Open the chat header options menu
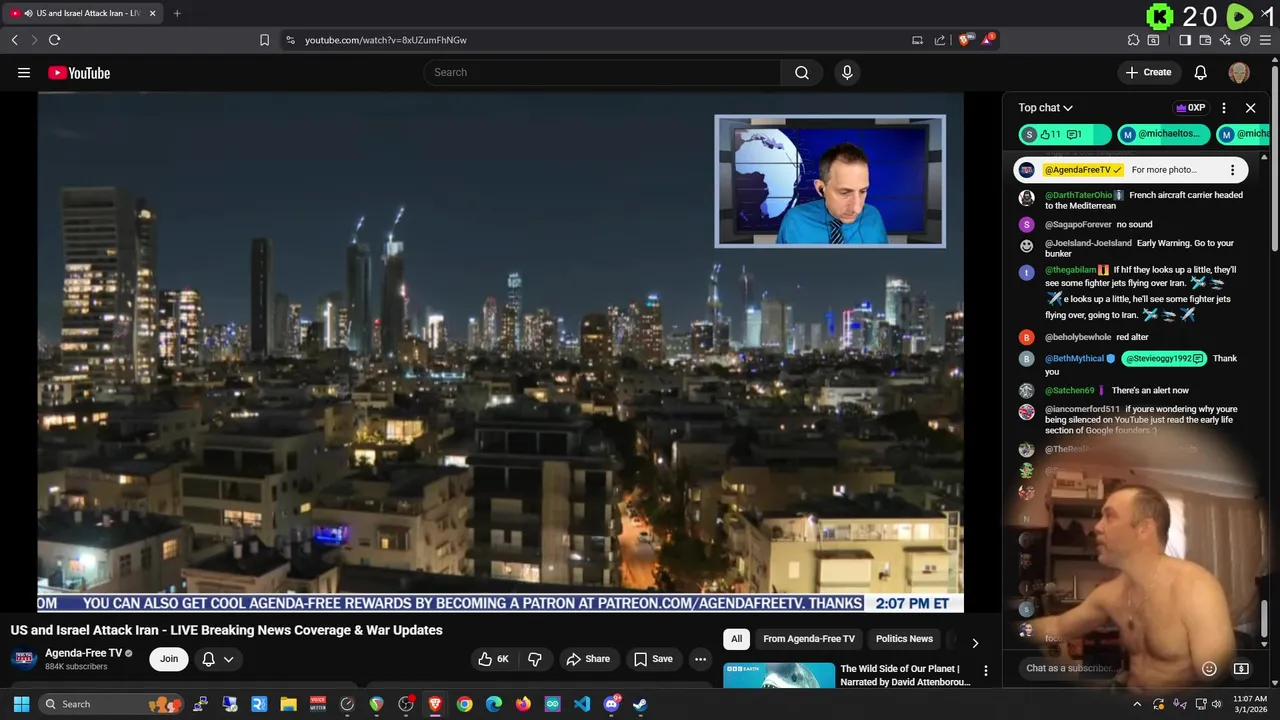Viewport: 1280px width, 720px height. pyautogui.click(x=1224, y=108)
